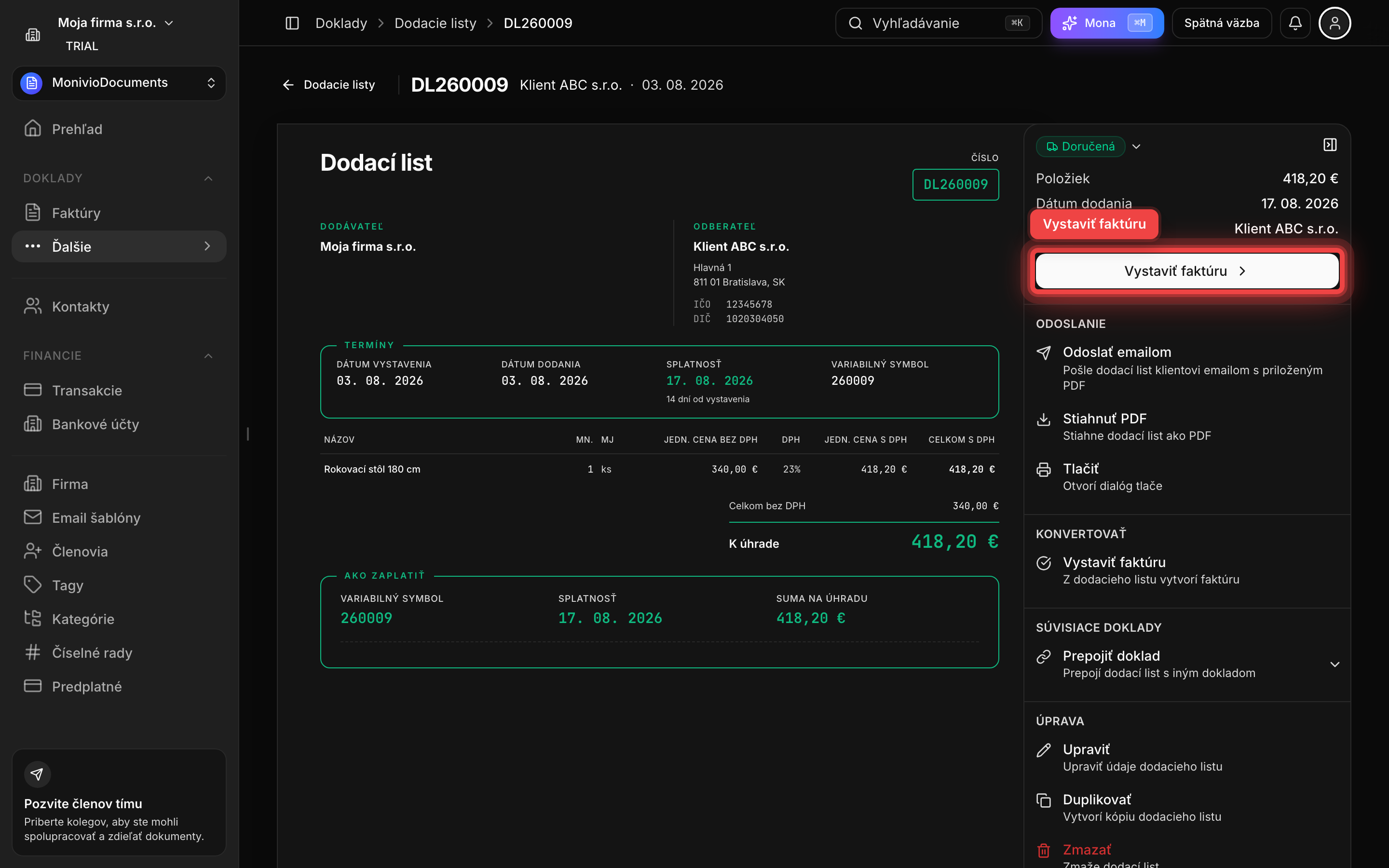Open the Moja firma s.r.o. company dropdown
Screen dimensions: 1389x868
click(115, 23)
